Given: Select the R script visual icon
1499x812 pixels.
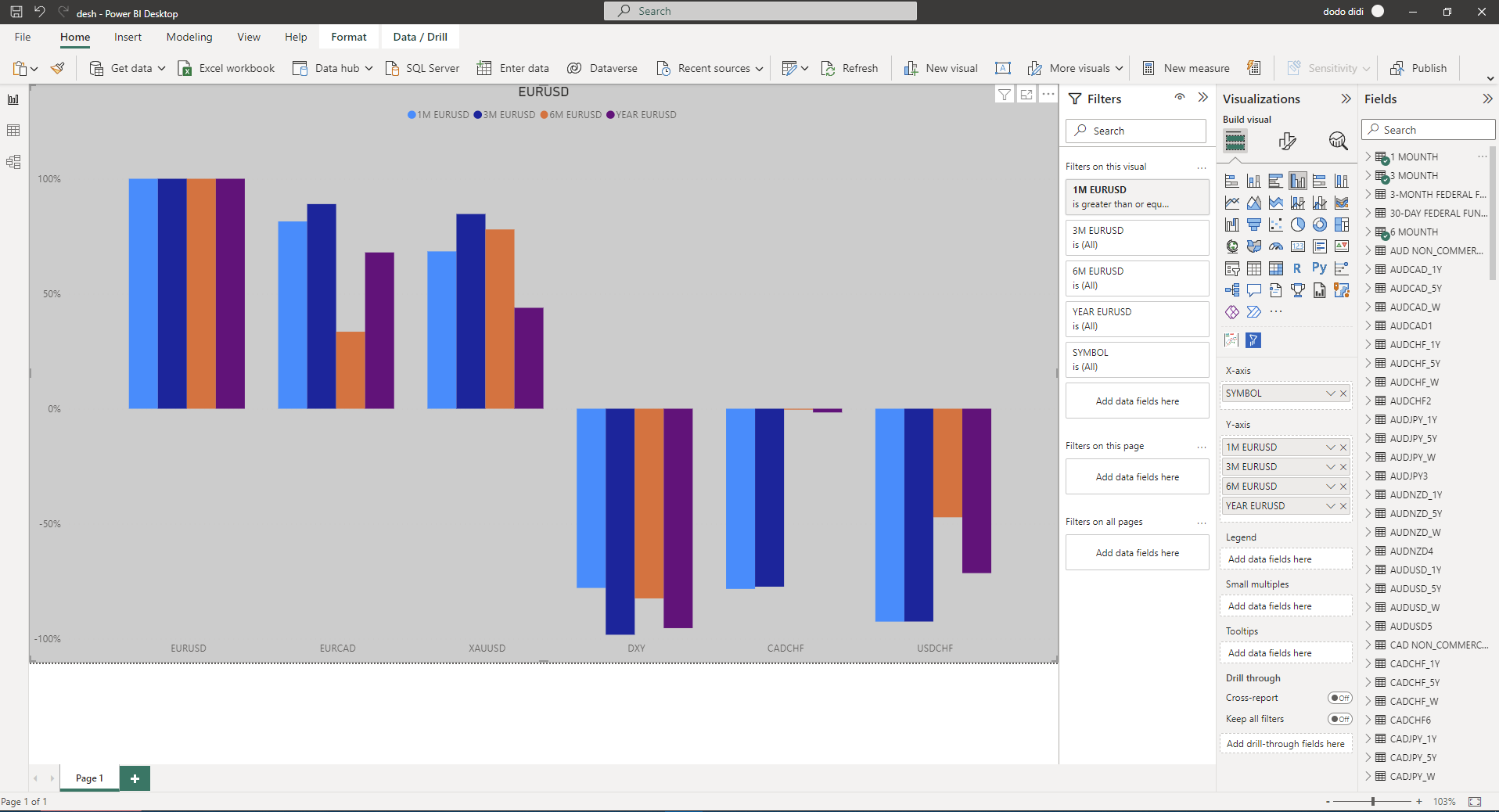Looking at the screenshot, I should click(x=1298, y=268).
